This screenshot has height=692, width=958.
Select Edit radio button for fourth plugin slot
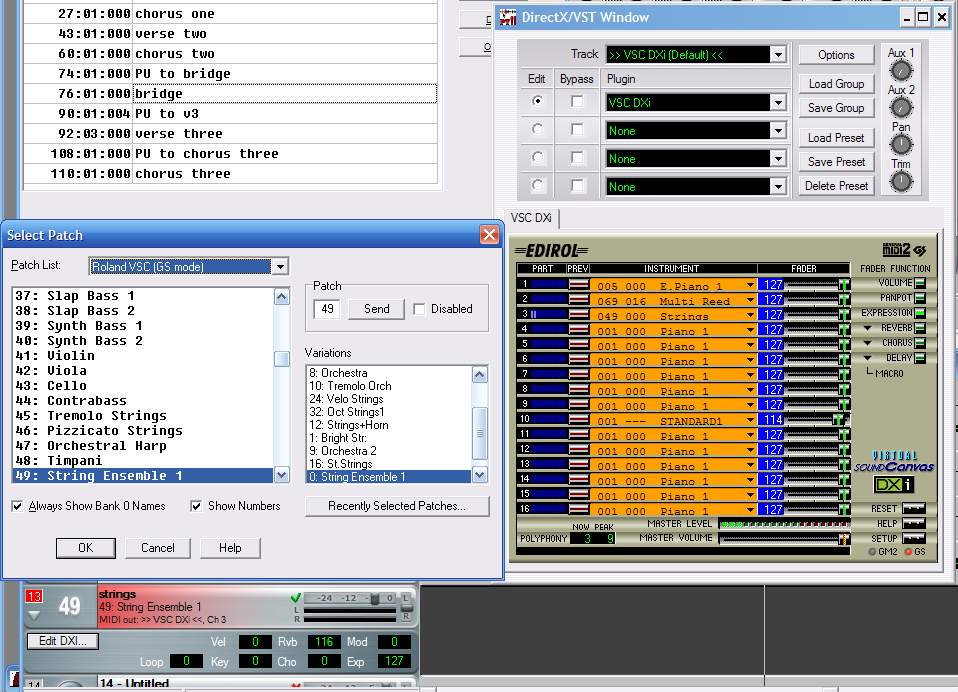(537, 185)
